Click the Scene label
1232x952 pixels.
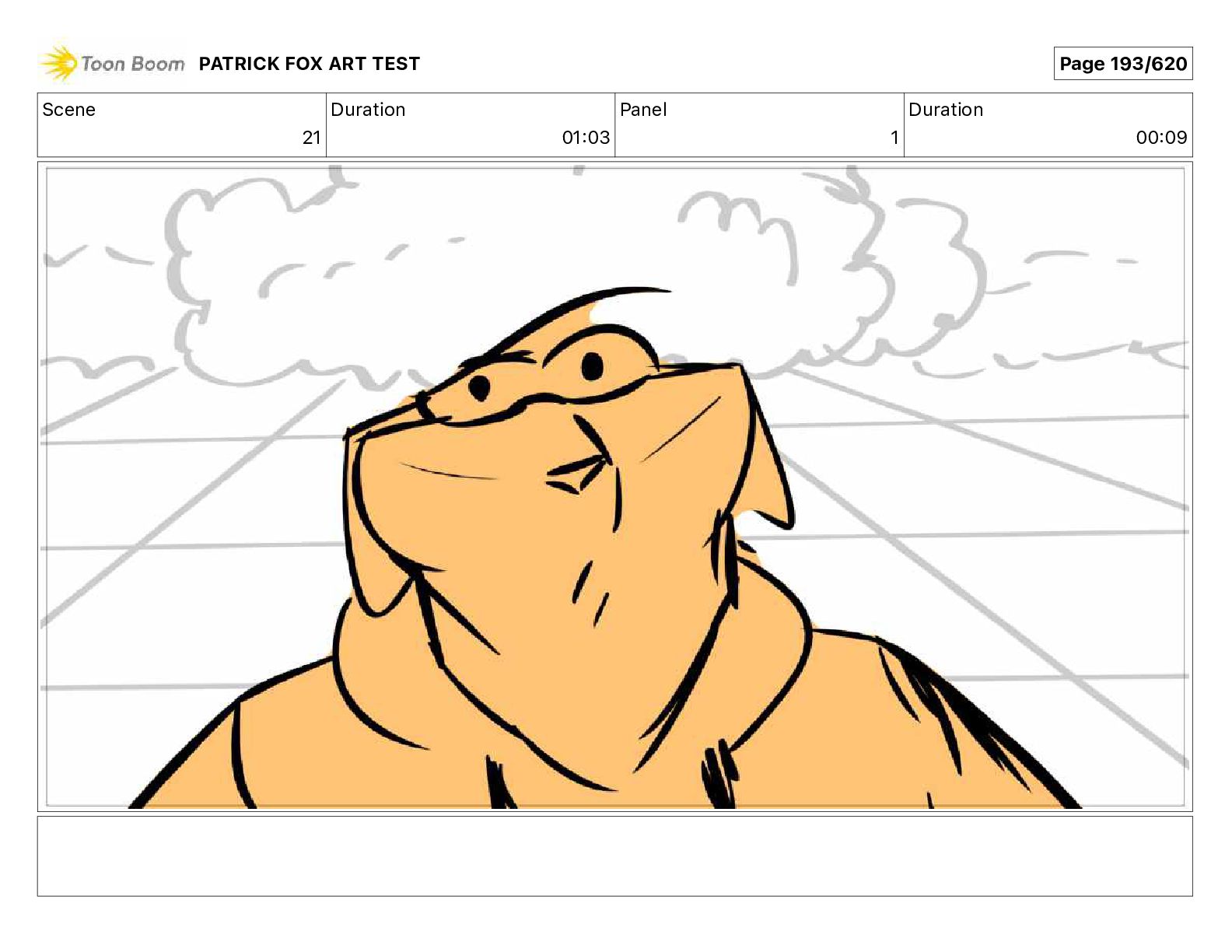point(69,110)
